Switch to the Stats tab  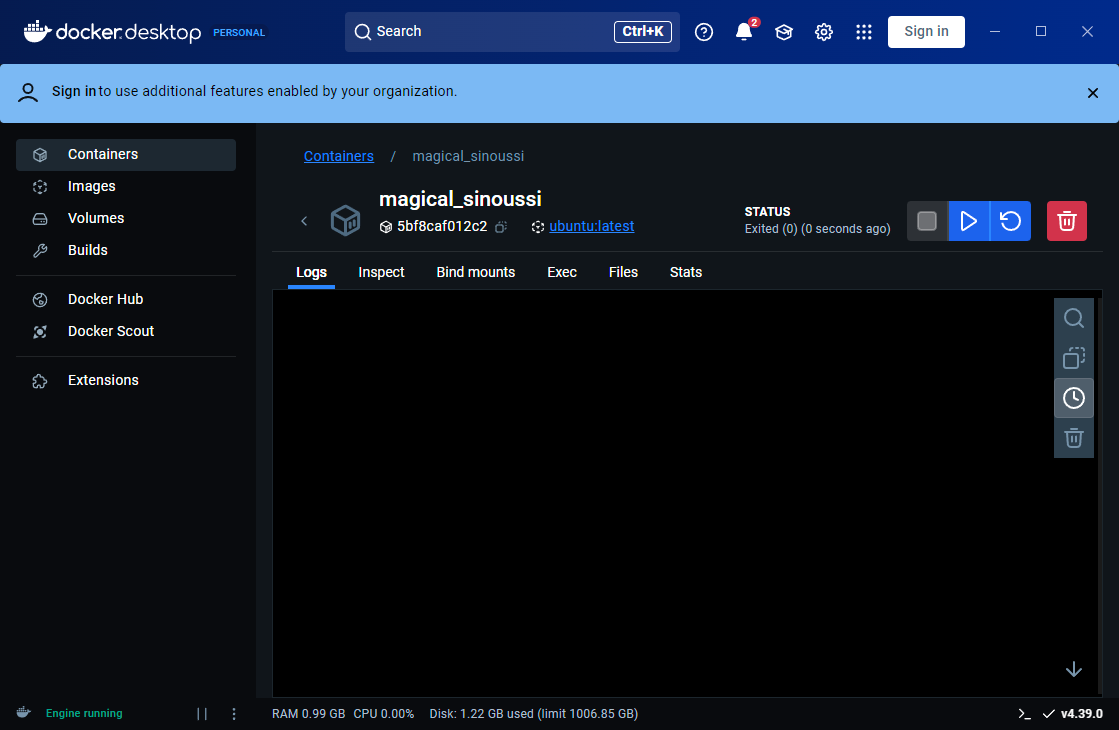[x=686, y=273]
